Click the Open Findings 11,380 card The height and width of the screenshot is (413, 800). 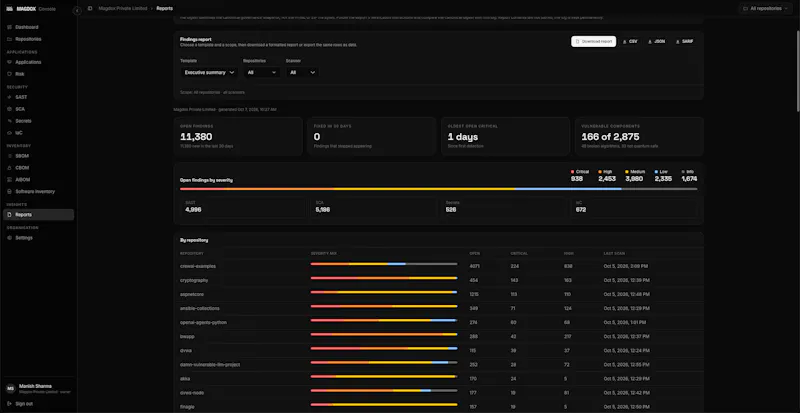coord(238,136)
